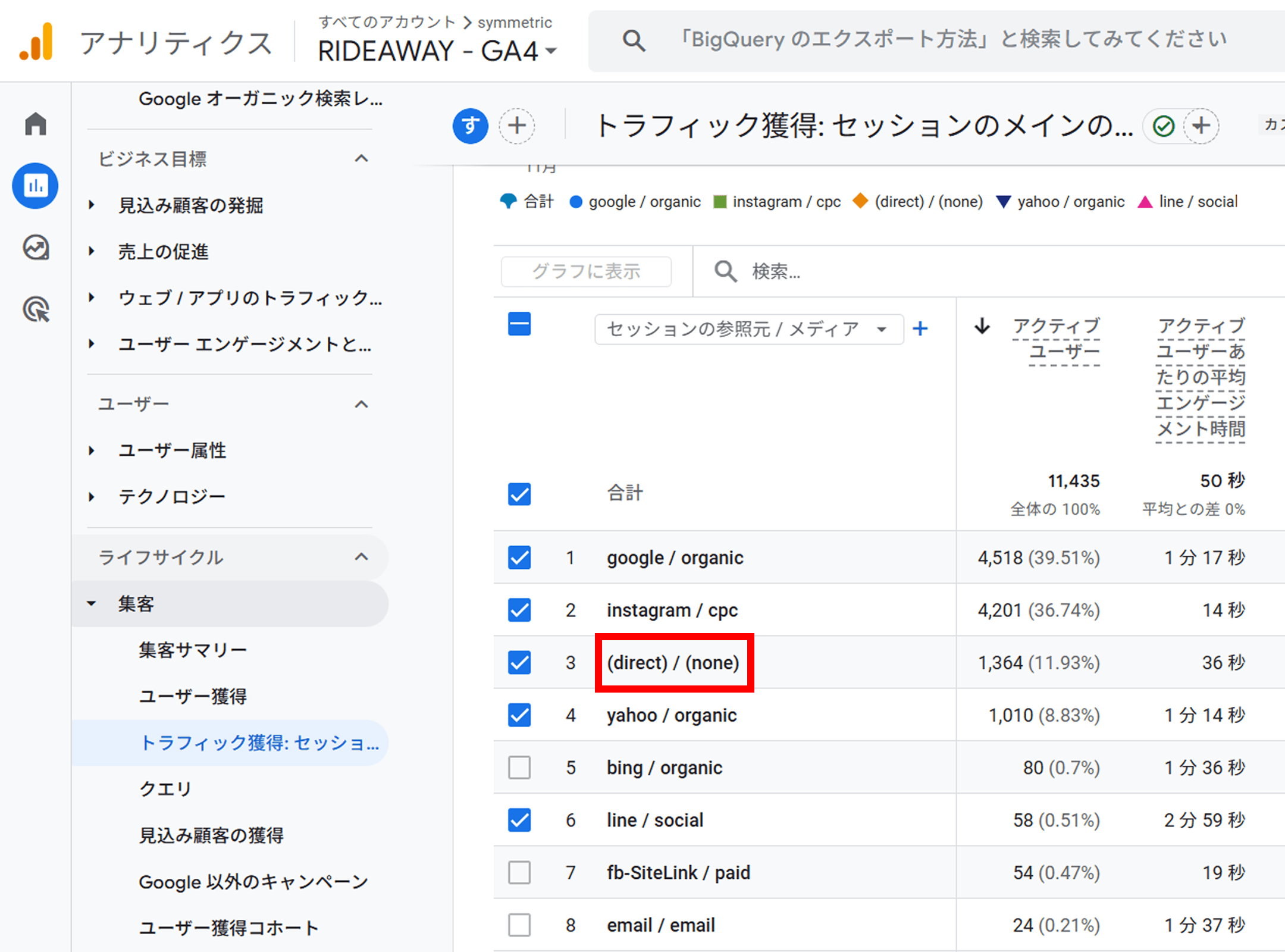The width and height of the screenshot is (1285, 952).
Task: Collapse the ライフサイクル section
Action: click(x=361, y=558)
